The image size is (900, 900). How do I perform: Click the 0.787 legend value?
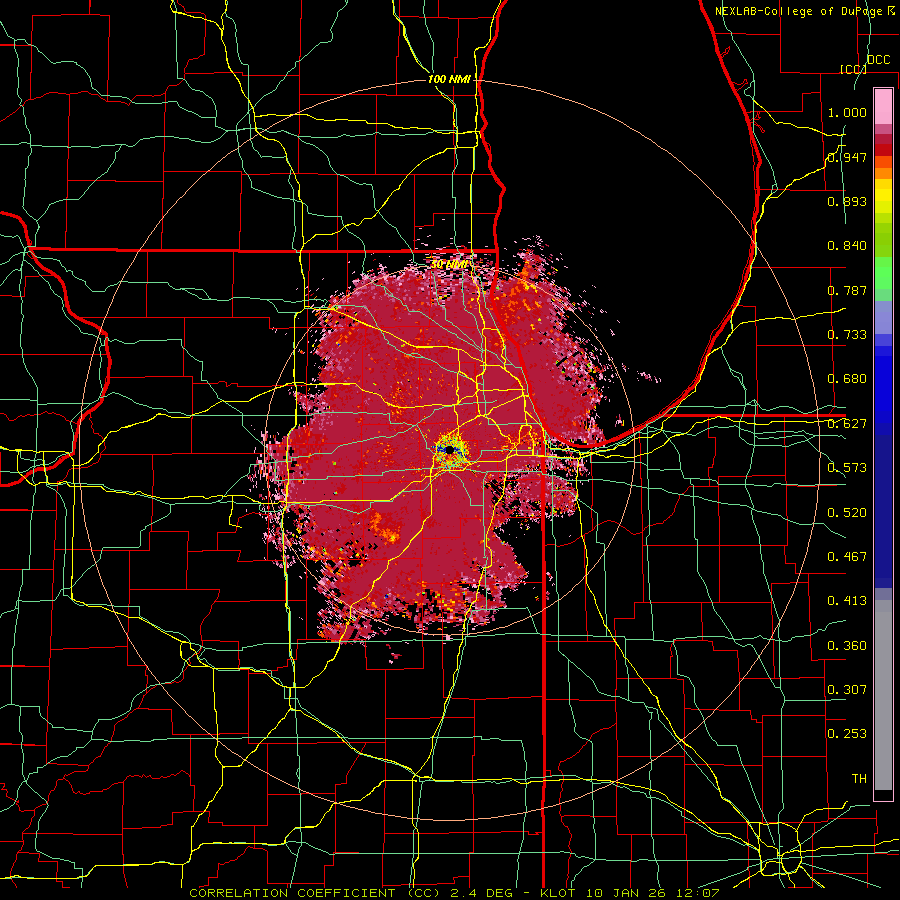coord(847,290)
